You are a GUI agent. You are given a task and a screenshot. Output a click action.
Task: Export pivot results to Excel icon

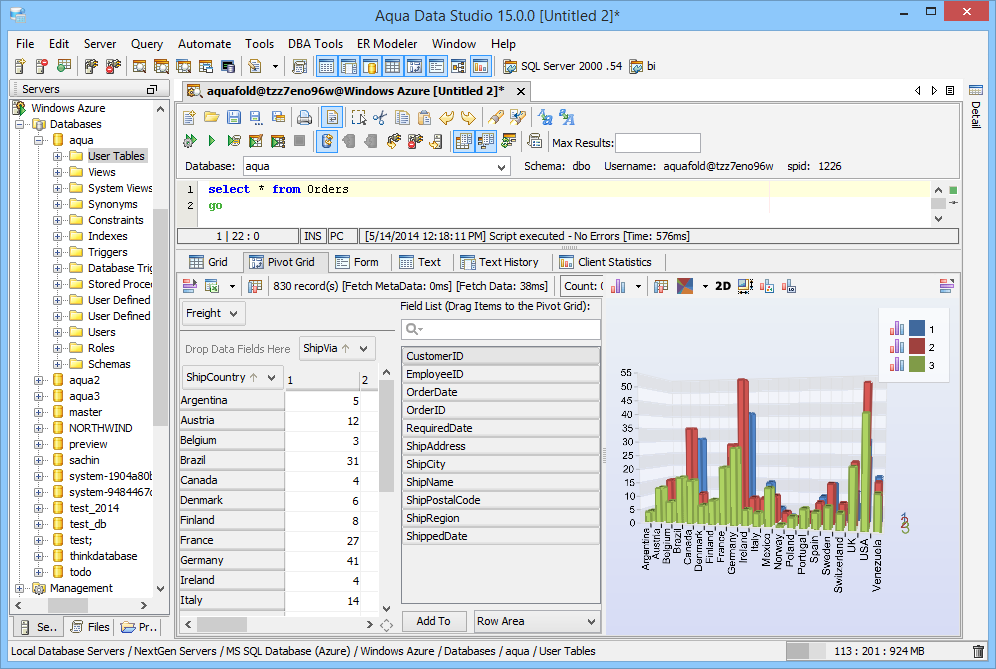tap(212, 287)
